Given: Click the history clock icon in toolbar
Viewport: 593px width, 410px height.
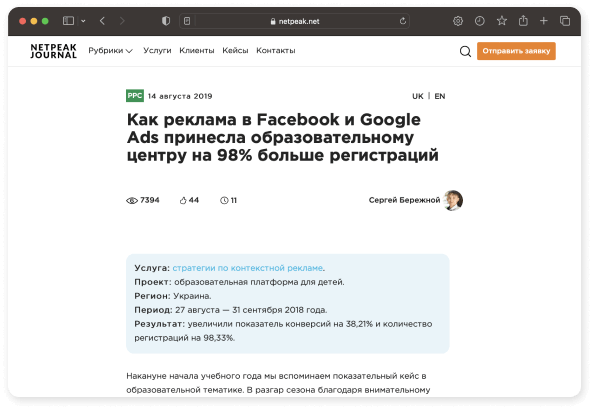Looking at the screenshot, I should pyautogui.click(x=480, y=21).
